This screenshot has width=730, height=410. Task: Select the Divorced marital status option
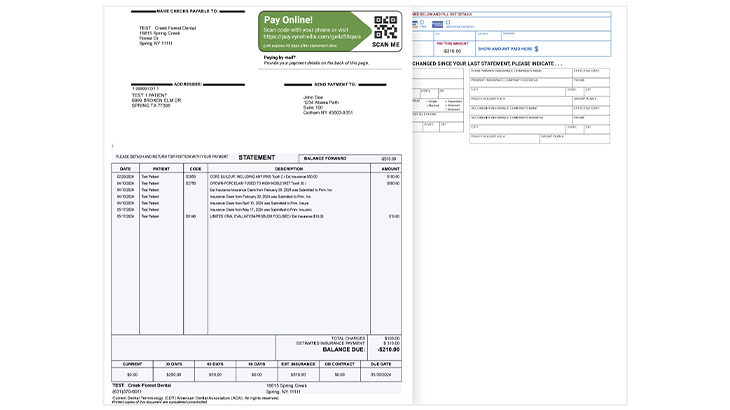pos(453,105)
